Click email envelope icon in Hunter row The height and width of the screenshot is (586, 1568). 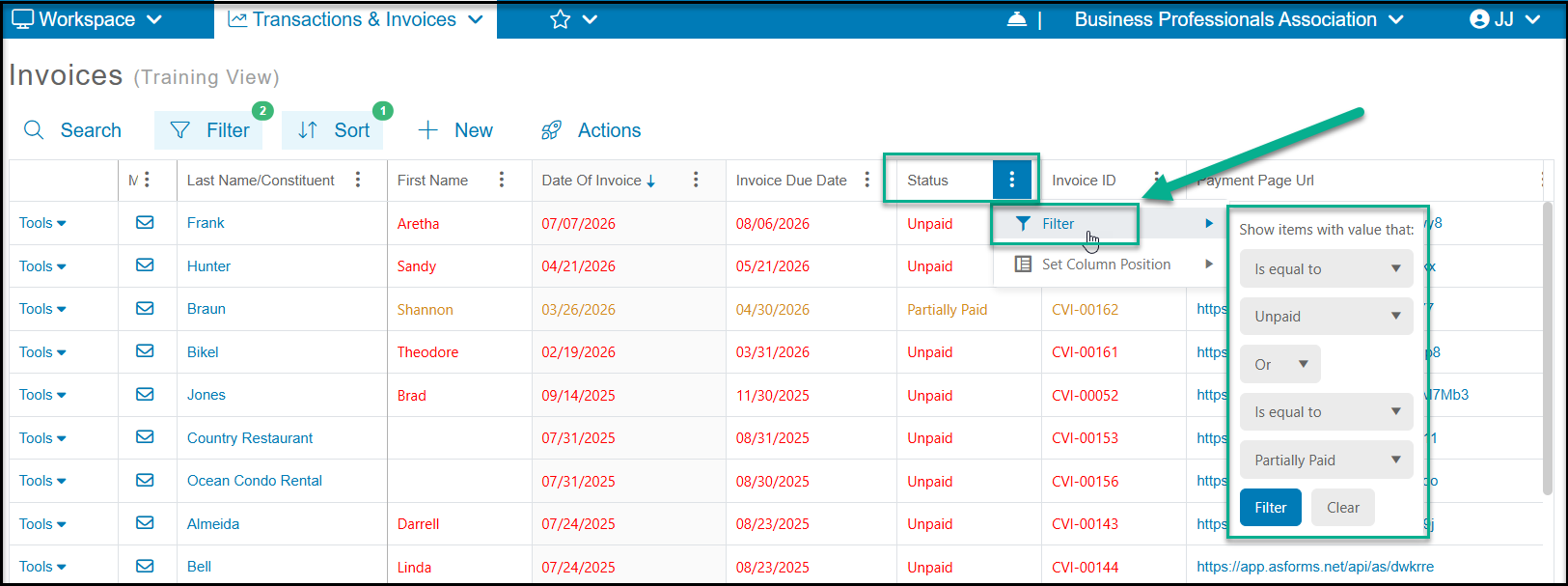pyautogui.click(x=145, y=265)
